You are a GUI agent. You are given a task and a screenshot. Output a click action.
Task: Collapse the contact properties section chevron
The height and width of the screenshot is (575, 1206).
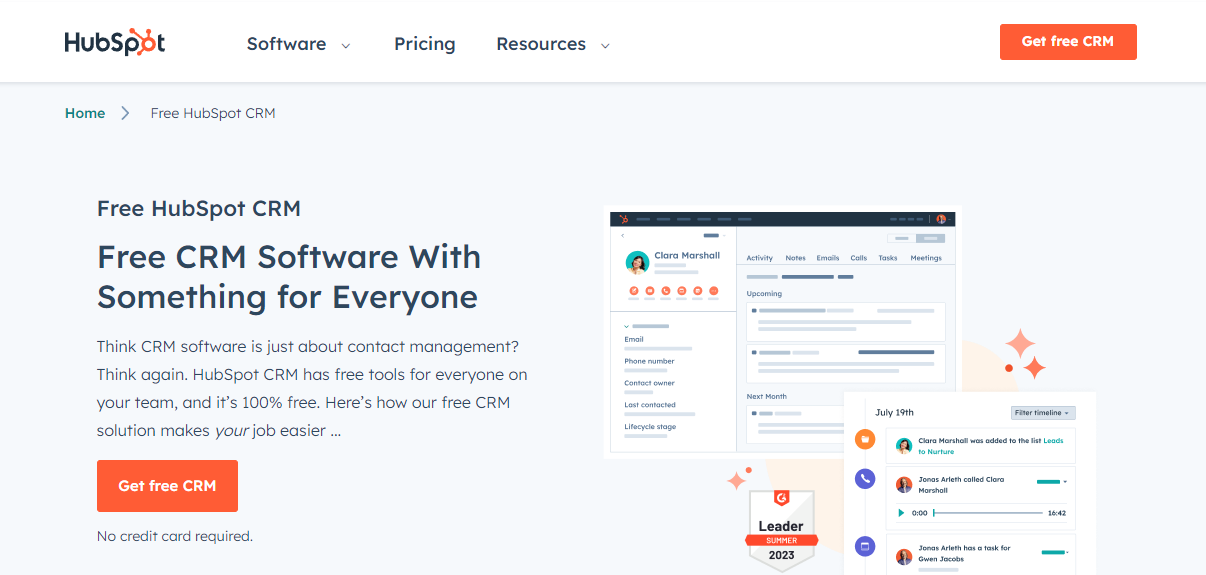(627, 326)
